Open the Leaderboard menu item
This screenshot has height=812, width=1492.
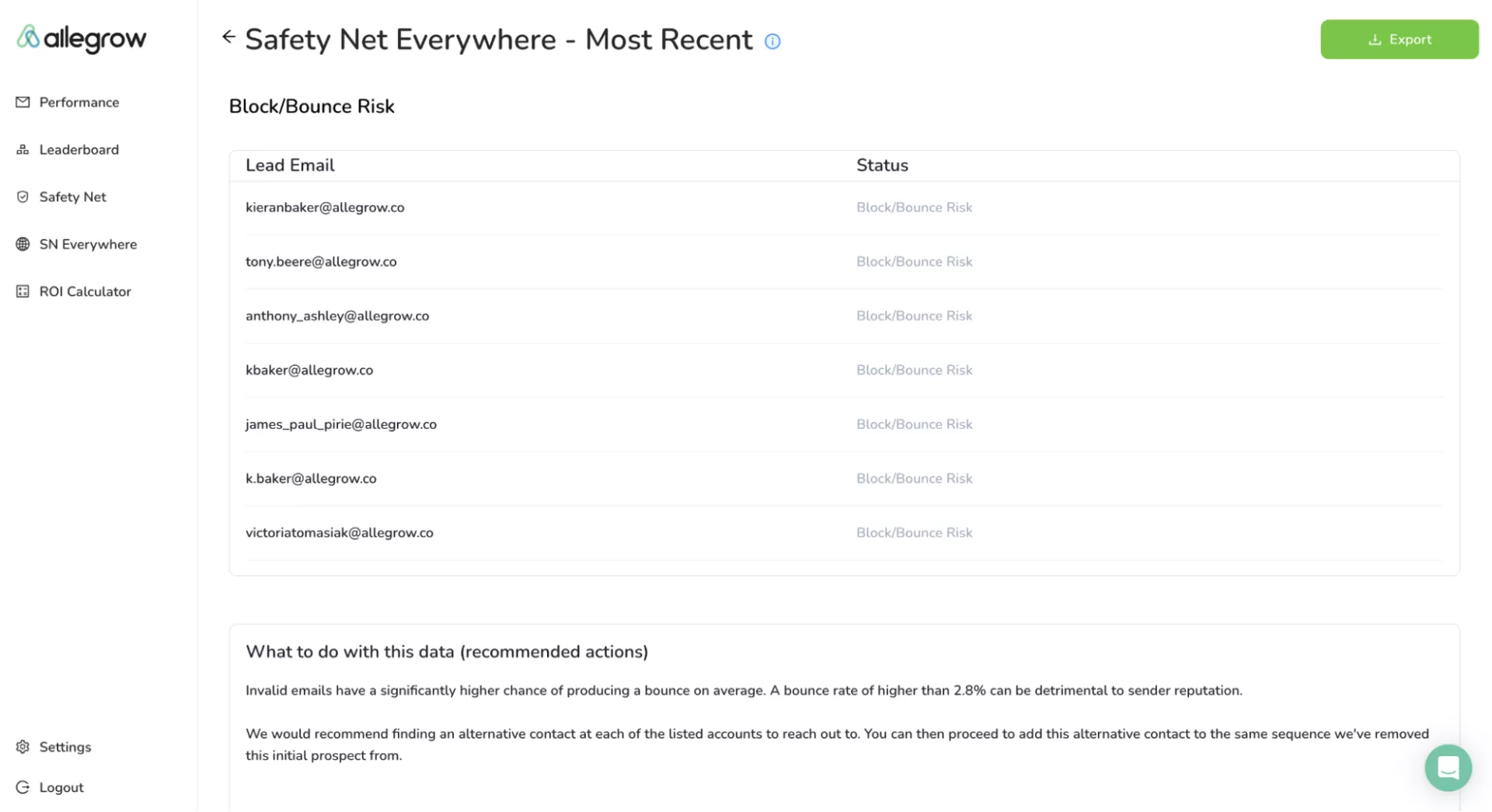pyautogui.click(x=79, y=150)
